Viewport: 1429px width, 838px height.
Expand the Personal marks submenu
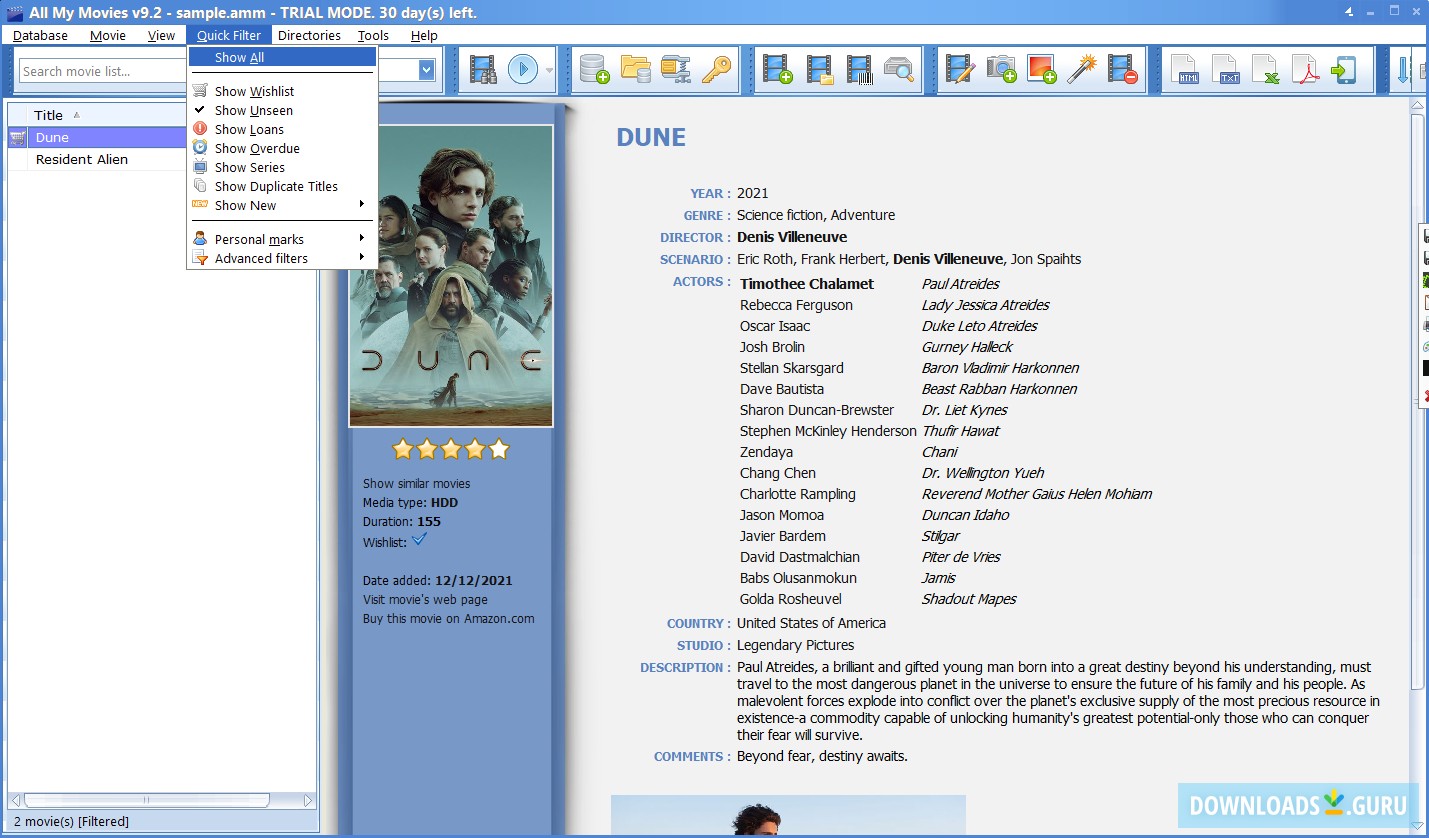[282, 239]
